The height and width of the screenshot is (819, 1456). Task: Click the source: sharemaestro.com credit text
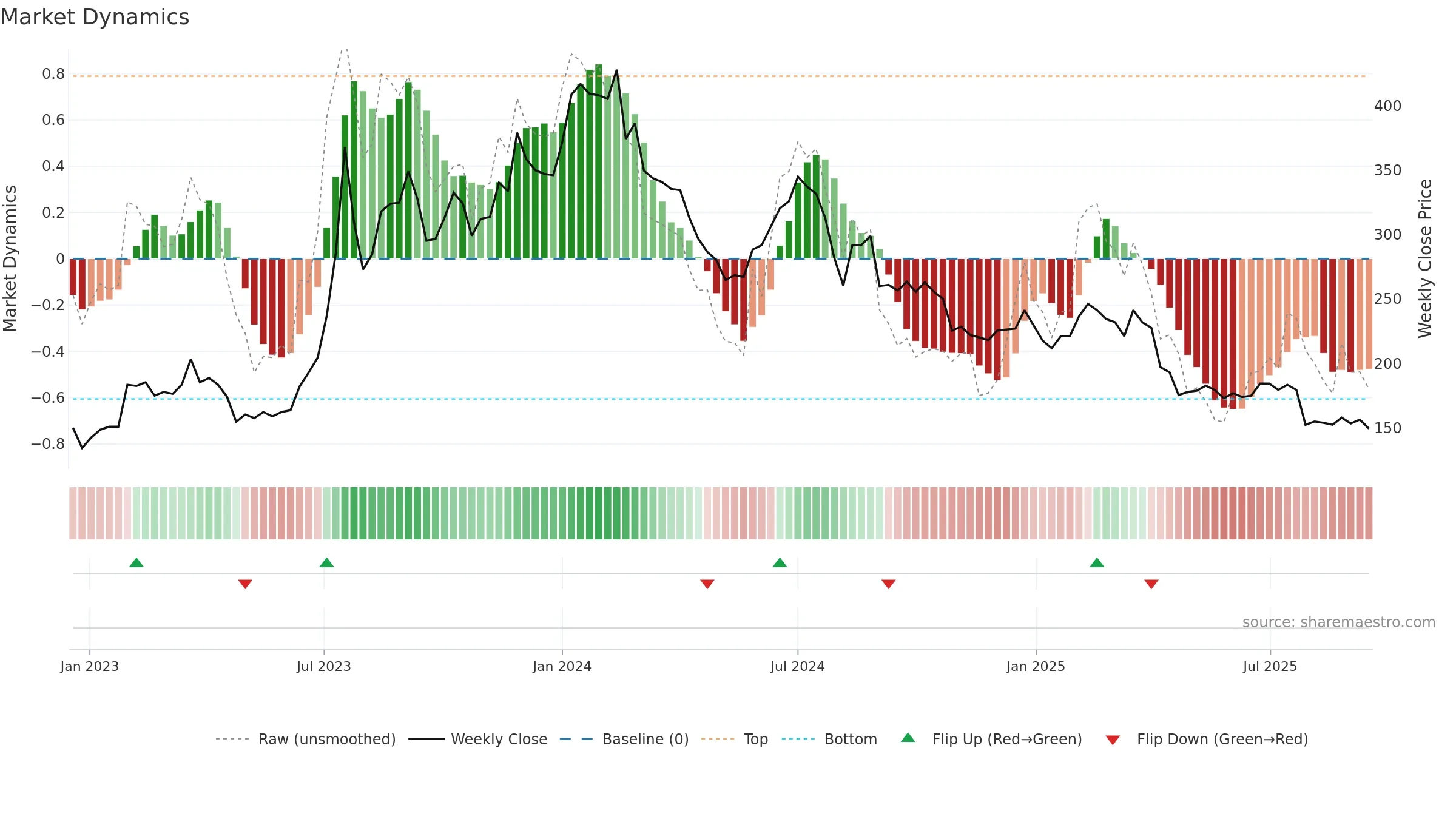[x=1339, y=622]
